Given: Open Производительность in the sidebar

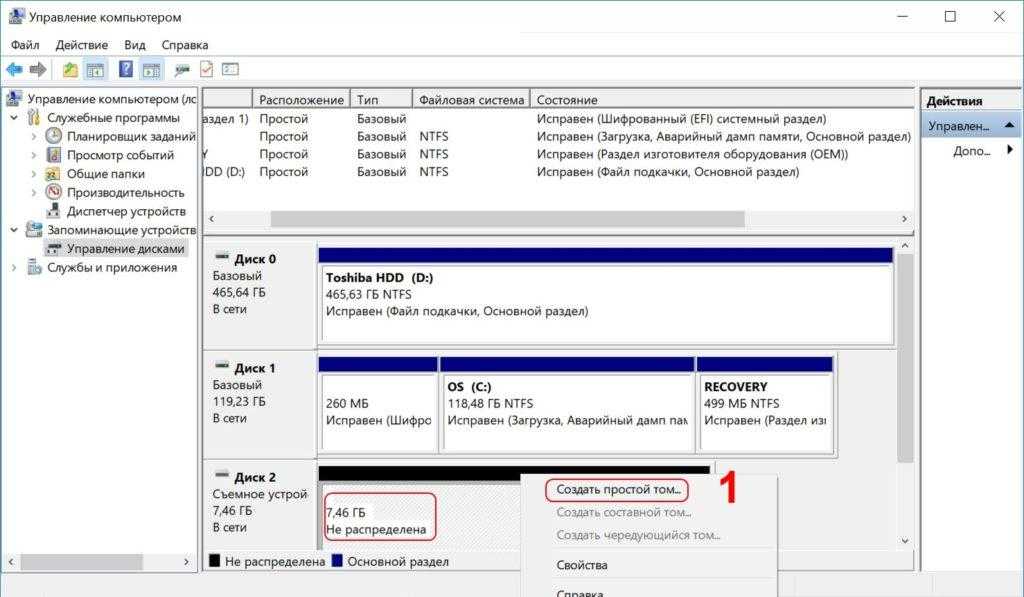Looking at the screenshot, I should point(125,192).
